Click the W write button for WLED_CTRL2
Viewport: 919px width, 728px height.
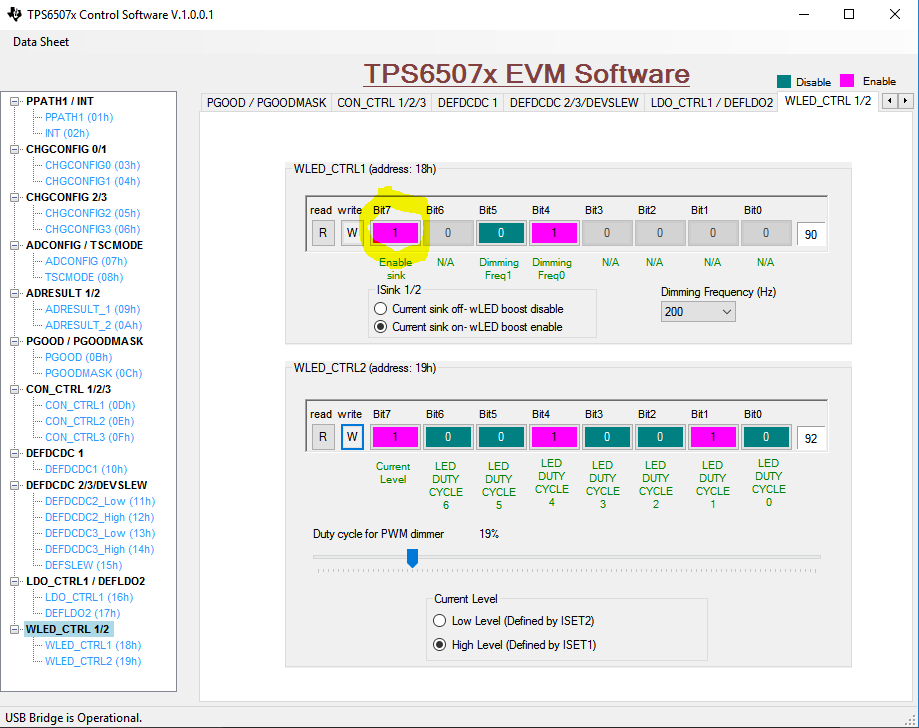pyautogui.click(x=352, y=437)
